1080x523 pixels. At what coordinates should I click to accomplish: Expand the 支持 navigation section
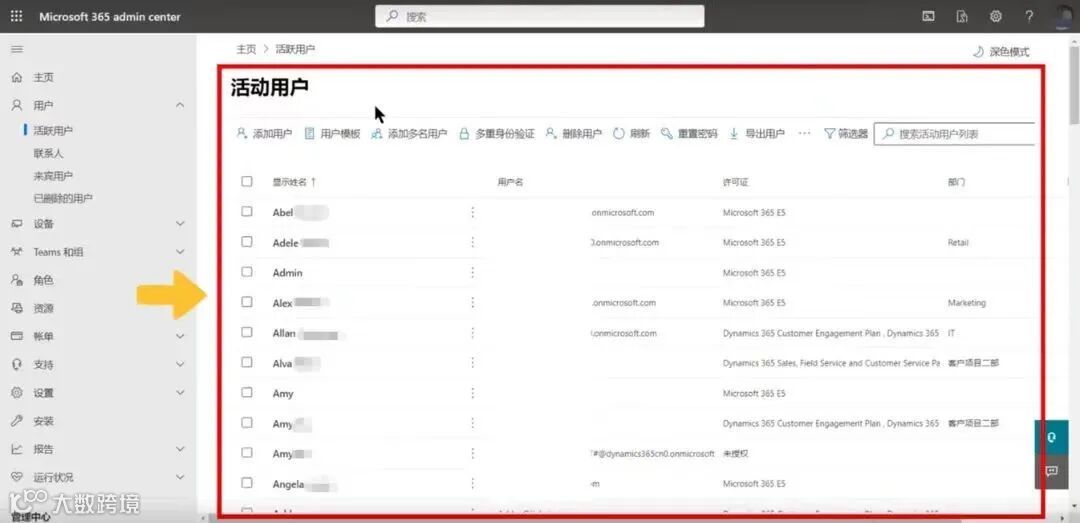tap(180, 365)
